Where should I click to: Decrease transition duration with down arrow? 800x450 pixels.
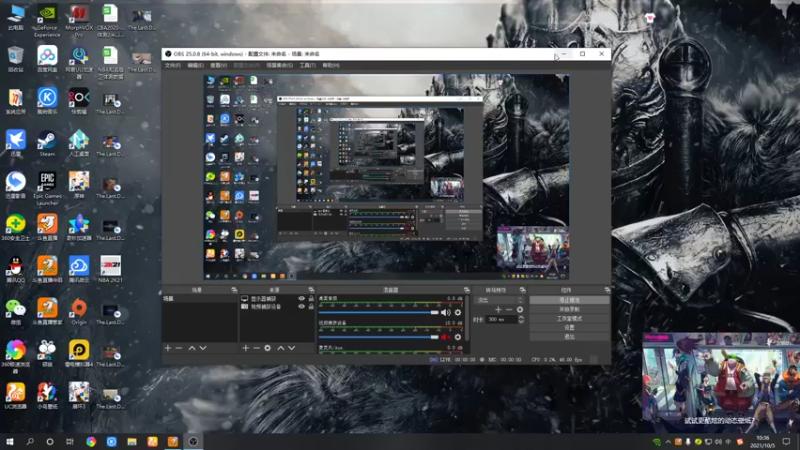521,321
